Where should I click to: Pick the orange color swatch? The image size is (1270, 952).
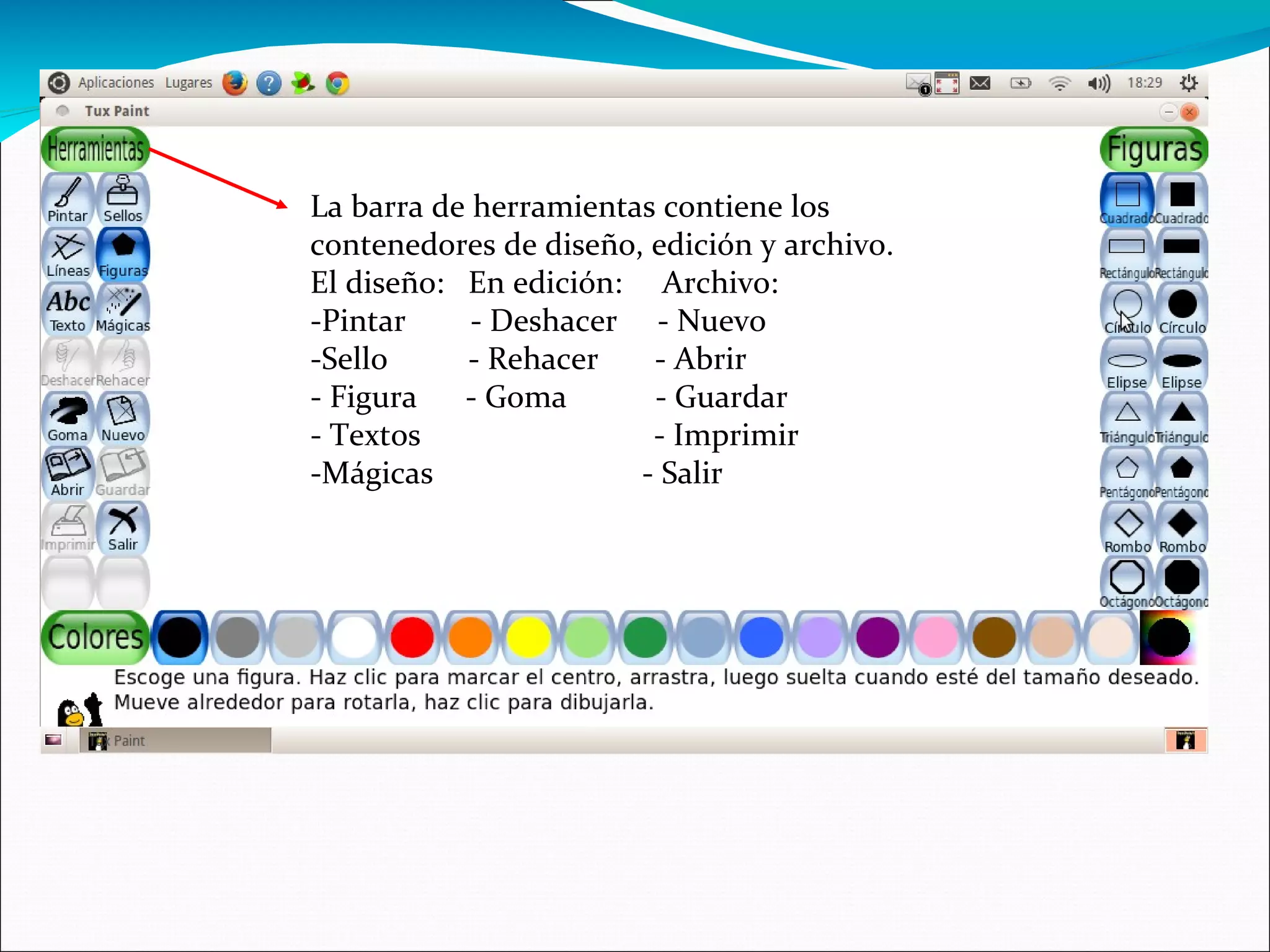click(470, 637)
